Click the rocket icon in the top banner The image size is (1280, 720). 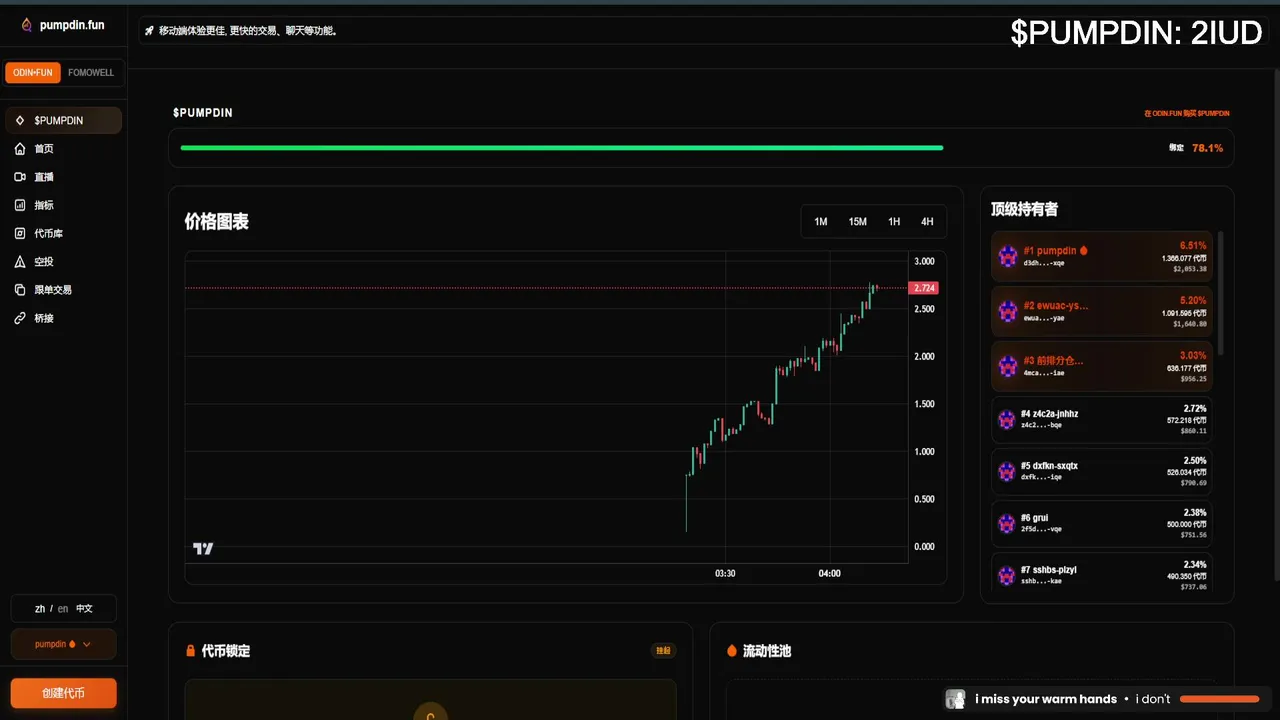point(149,31)
